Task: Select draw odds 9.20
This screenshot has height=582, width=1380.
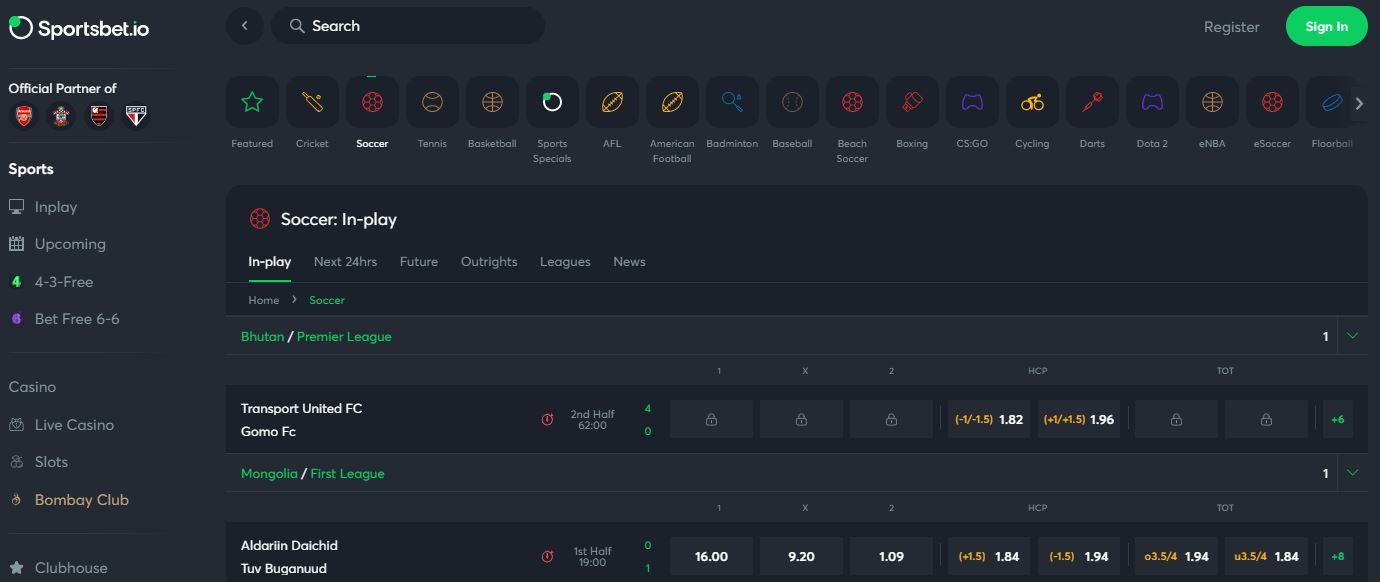Action: point(801,557)
